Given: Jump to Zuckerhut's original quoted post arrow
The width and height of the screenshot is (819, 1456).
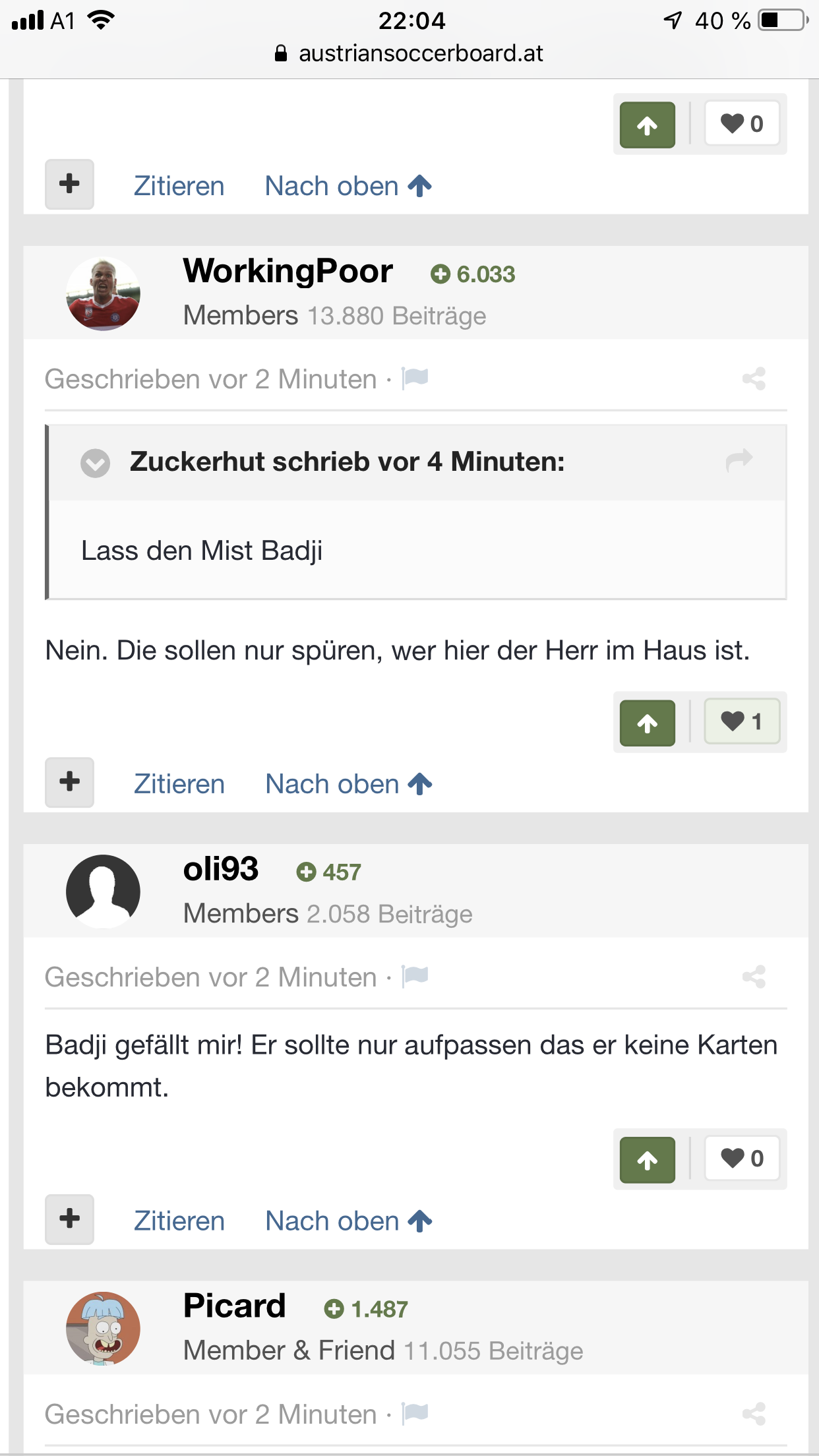Looking at the screenshot, I should pyautogui.click(x=739, y=460).
